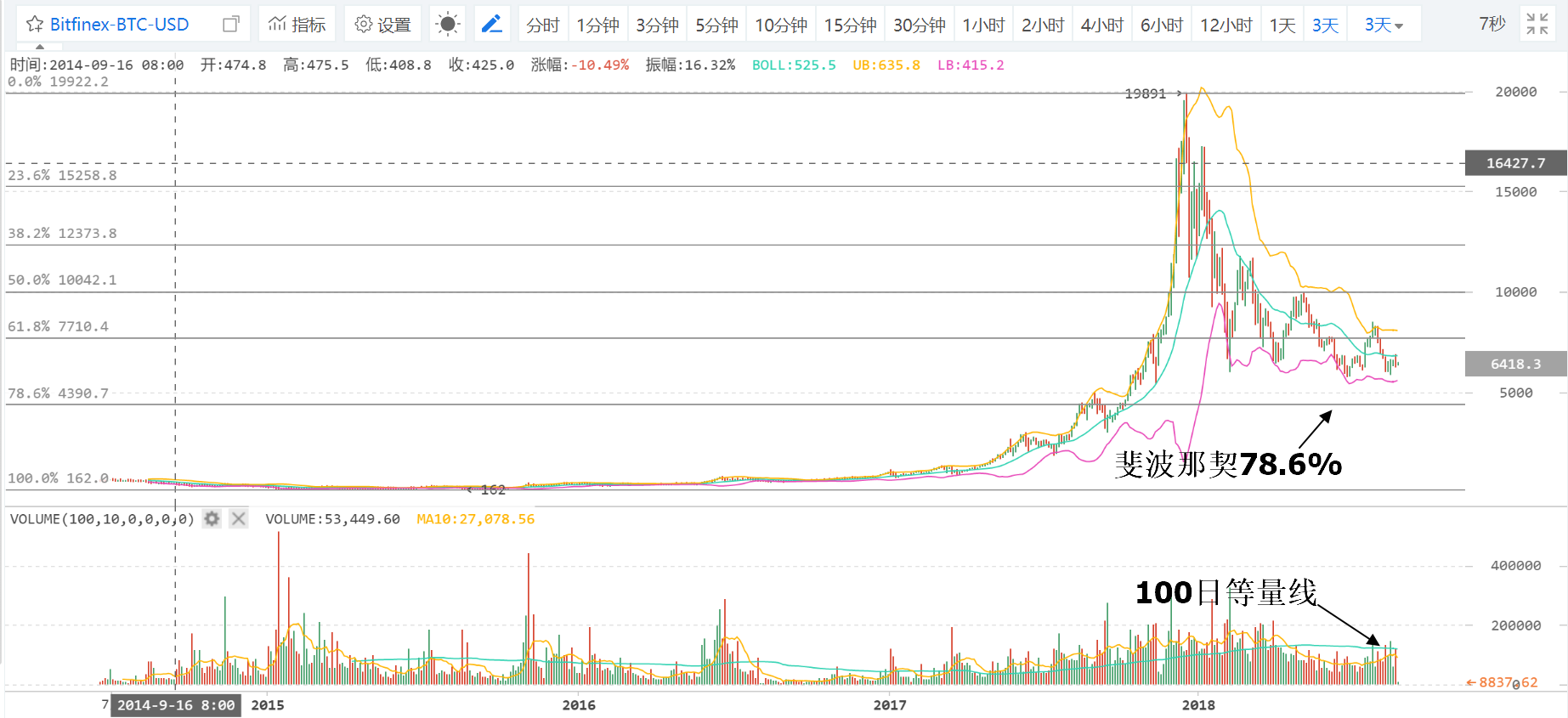This screenshot has width=1568, height=718.
Task: Click the 38.2% 12373.8 Fibonacci level label
Action: 62,233
